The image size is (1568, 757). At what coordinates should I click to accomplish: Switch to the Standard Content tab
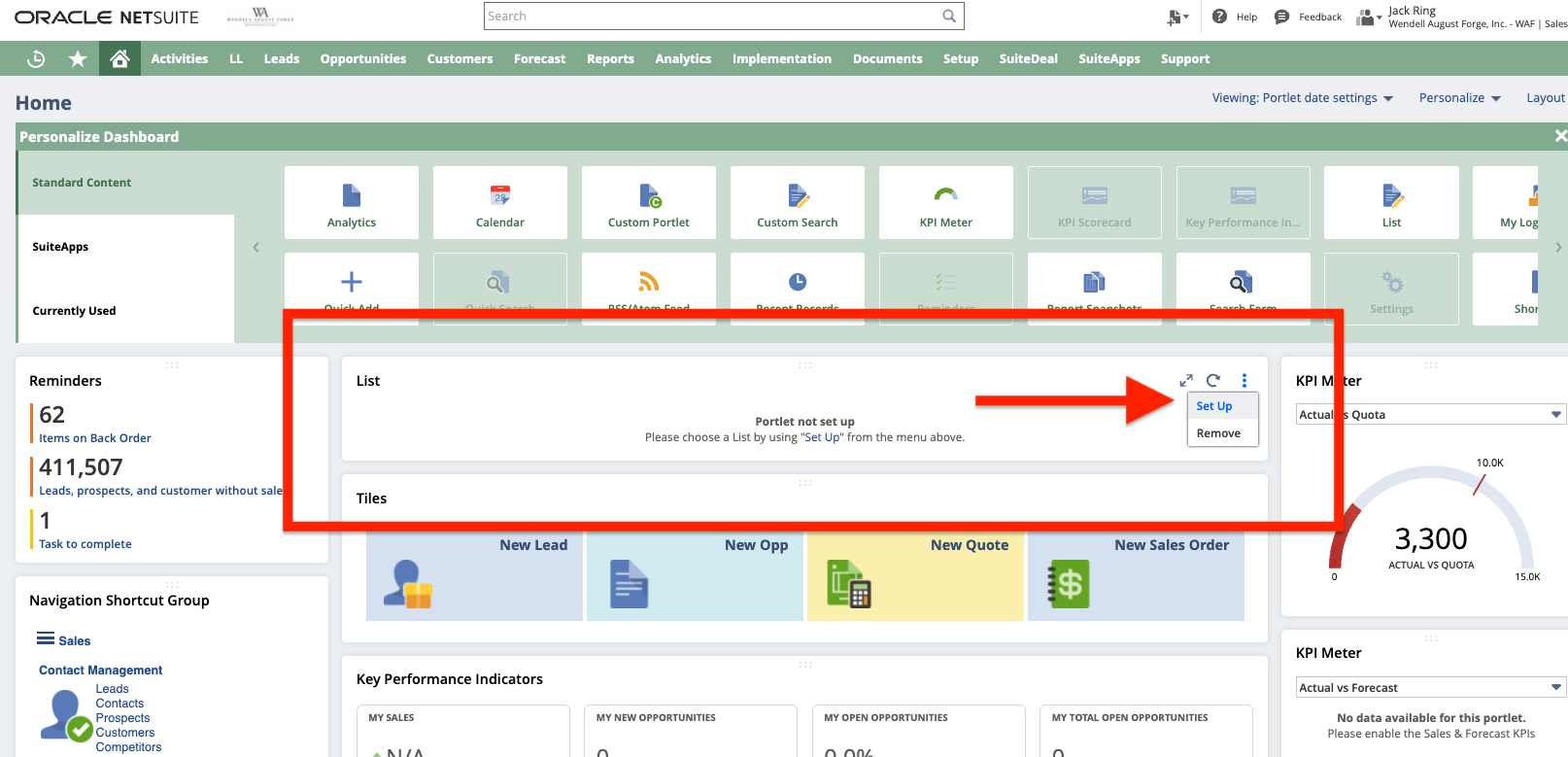(126, 183)
